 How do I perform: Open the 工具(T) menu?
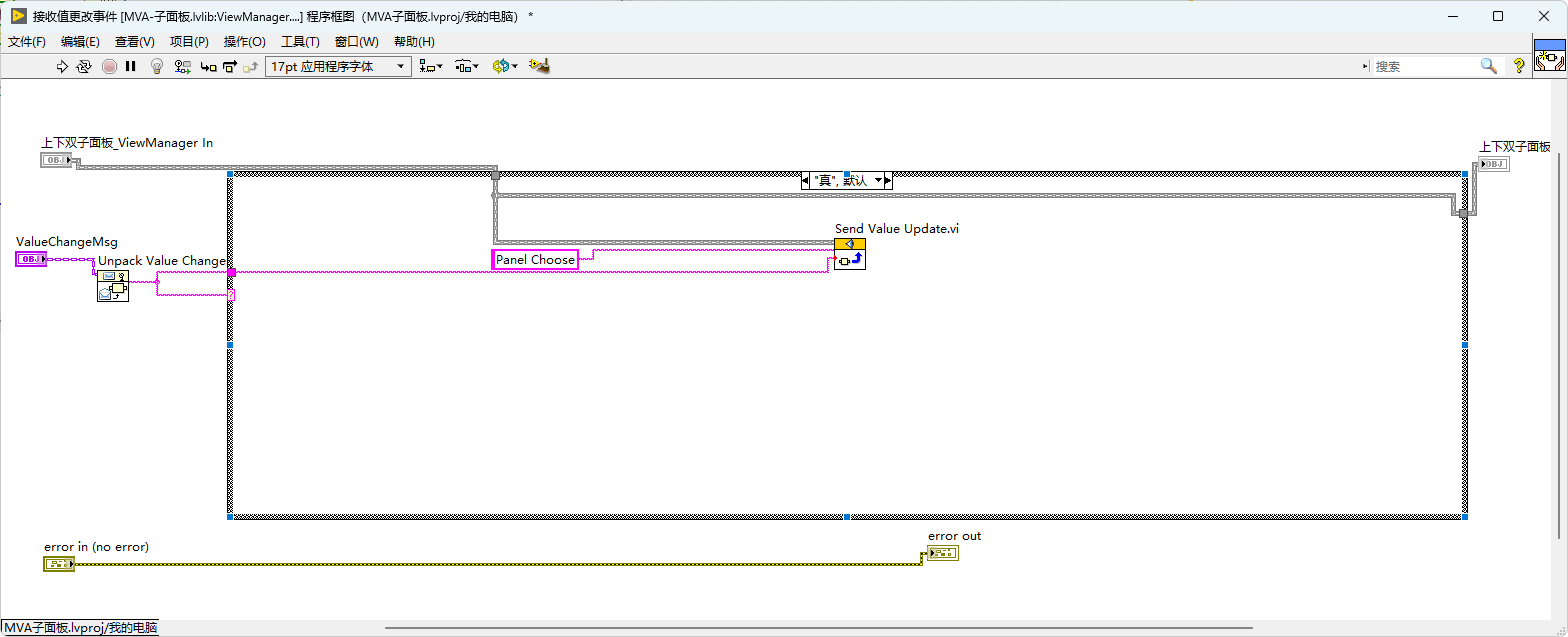click(x=300, y=42)
